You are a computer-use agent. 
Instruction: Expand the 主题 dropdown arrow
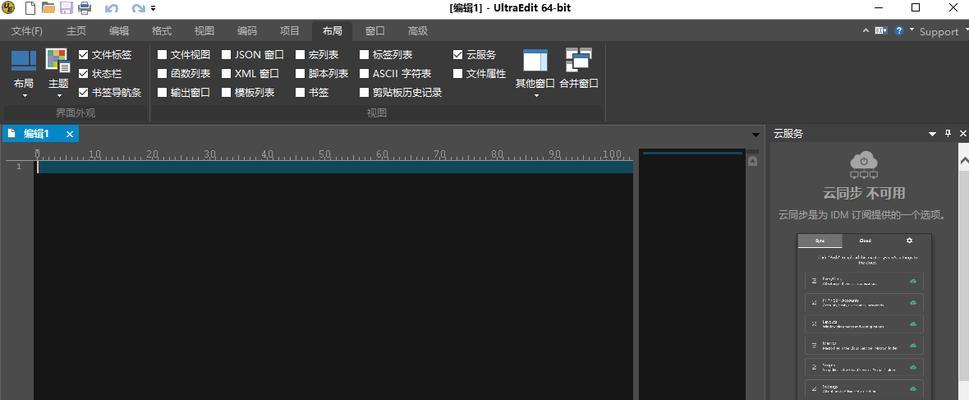pos(59,95)
